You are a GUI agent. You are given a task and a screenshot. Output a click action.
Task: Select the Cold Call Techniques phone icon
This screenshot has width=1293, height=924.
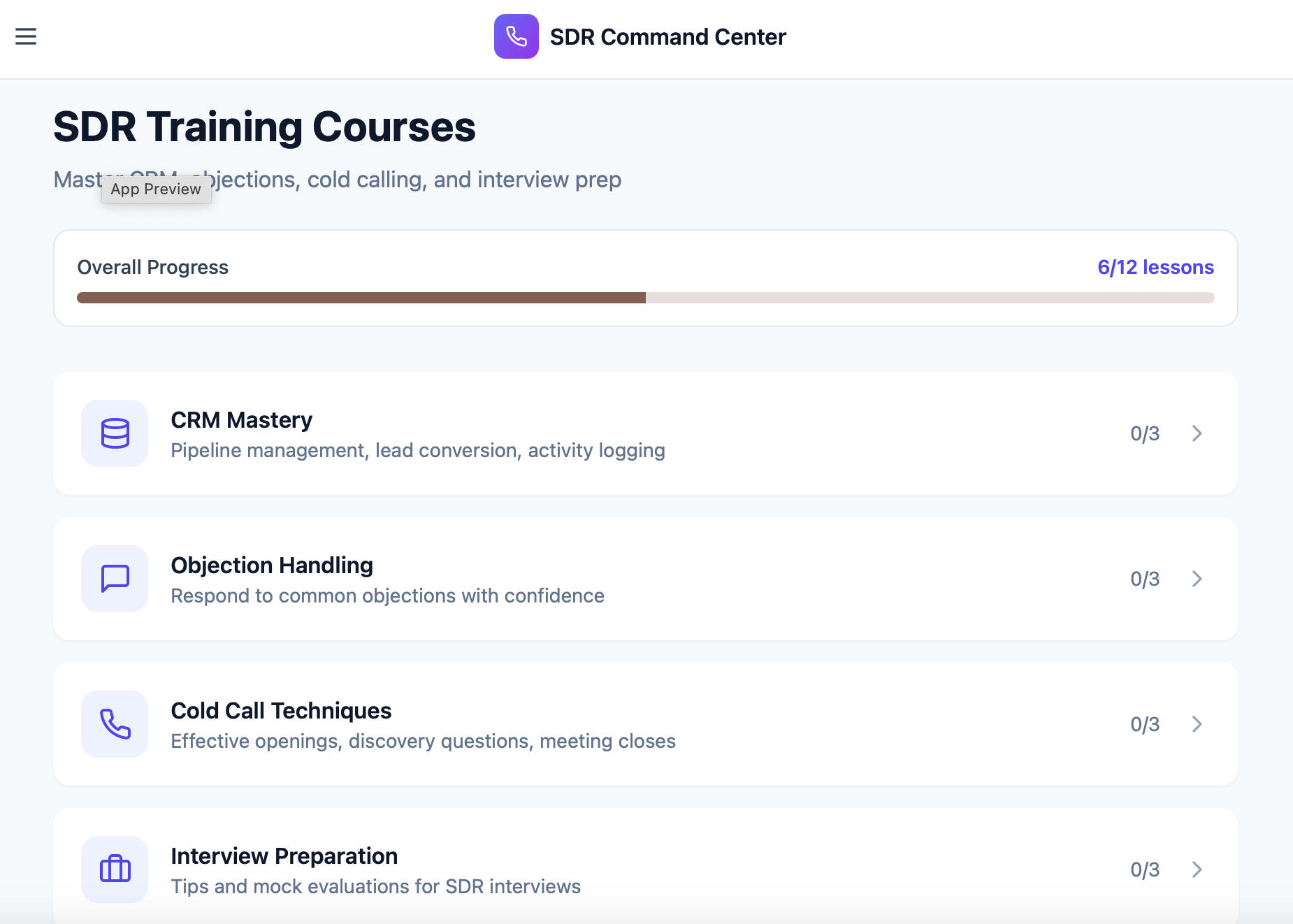point(114,724)
